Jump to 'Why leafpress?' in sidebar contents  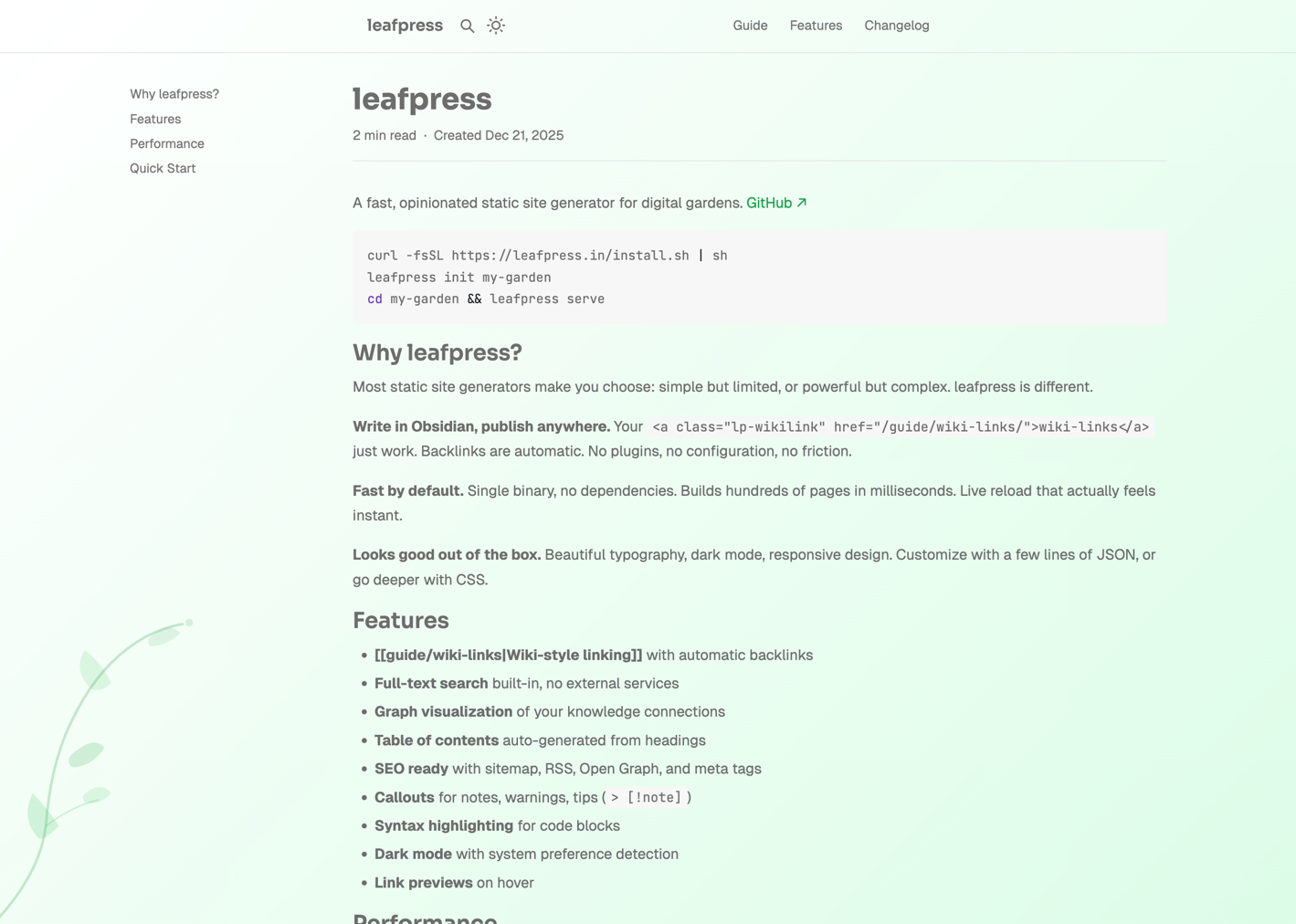tap(174, 94)
